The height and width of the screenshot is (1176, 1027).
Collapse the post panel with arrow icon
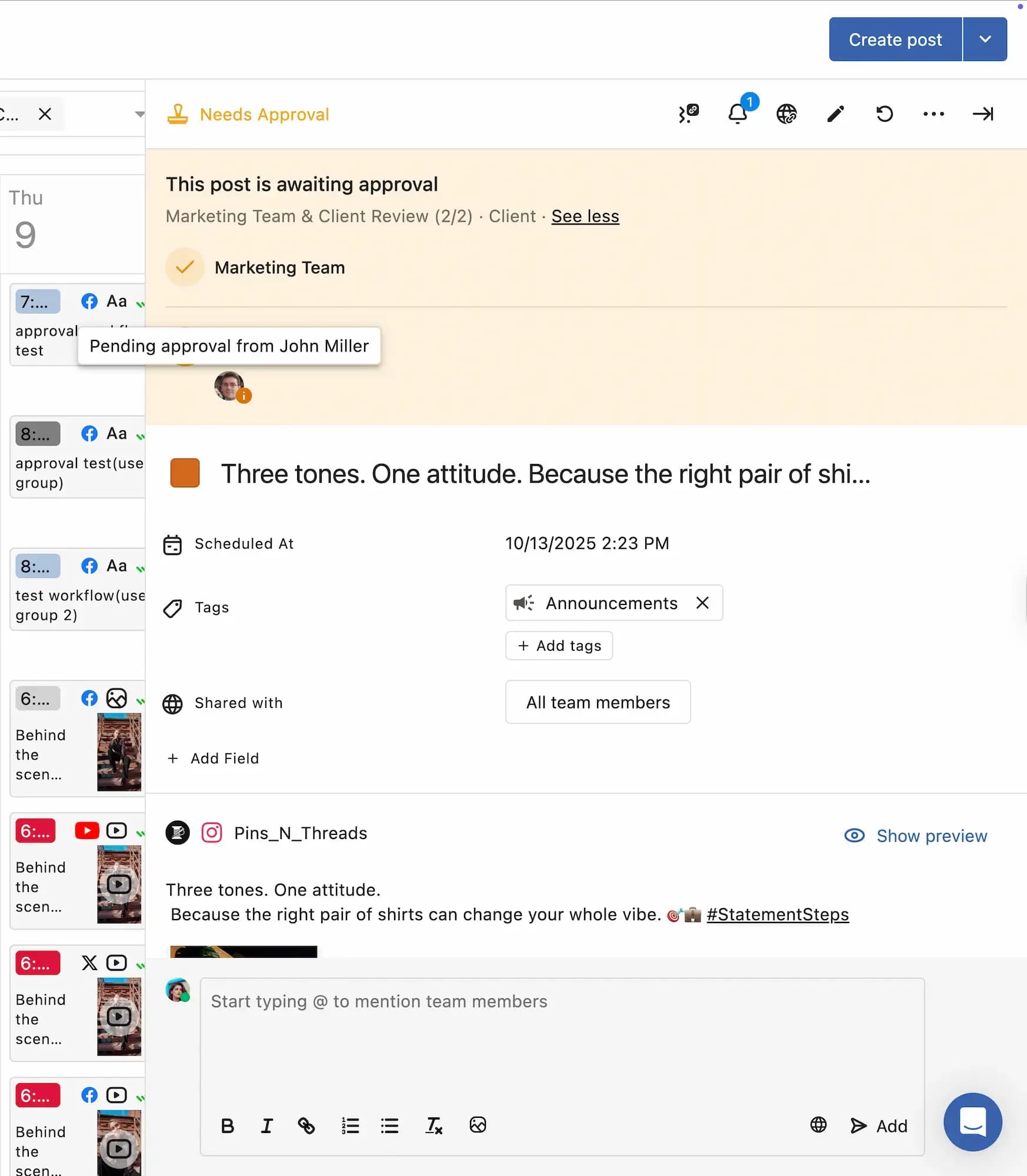(x=982, y=113)
